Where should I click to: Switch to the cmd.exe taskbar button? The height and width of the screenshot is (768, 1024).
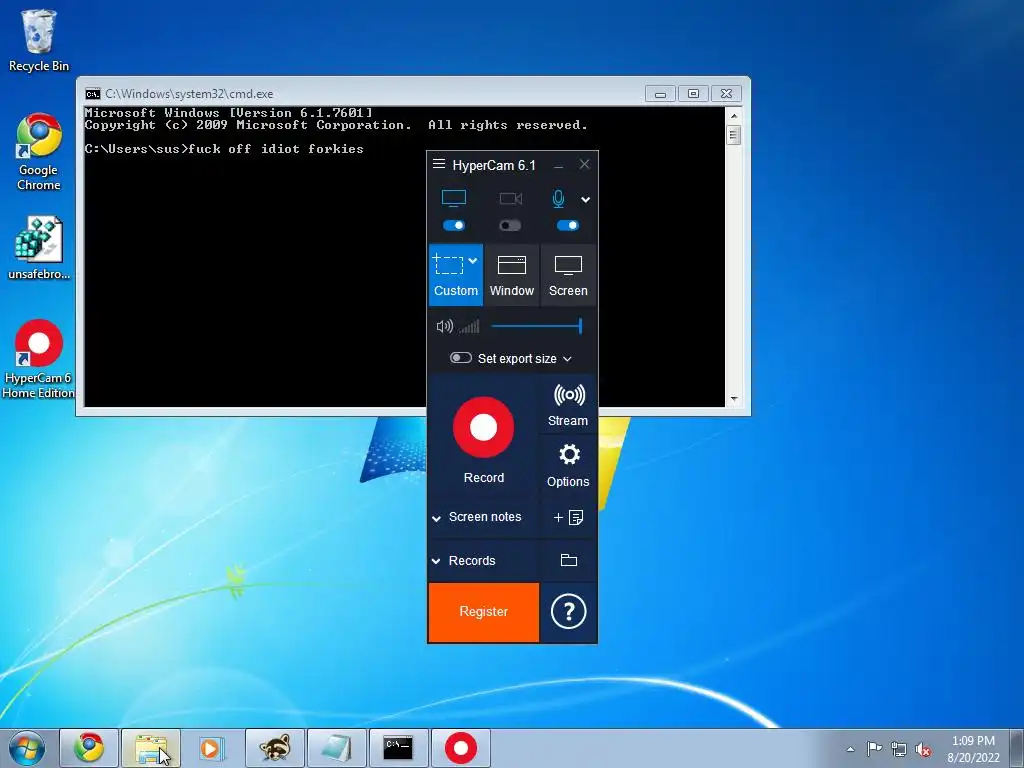(x=398, y=748)
